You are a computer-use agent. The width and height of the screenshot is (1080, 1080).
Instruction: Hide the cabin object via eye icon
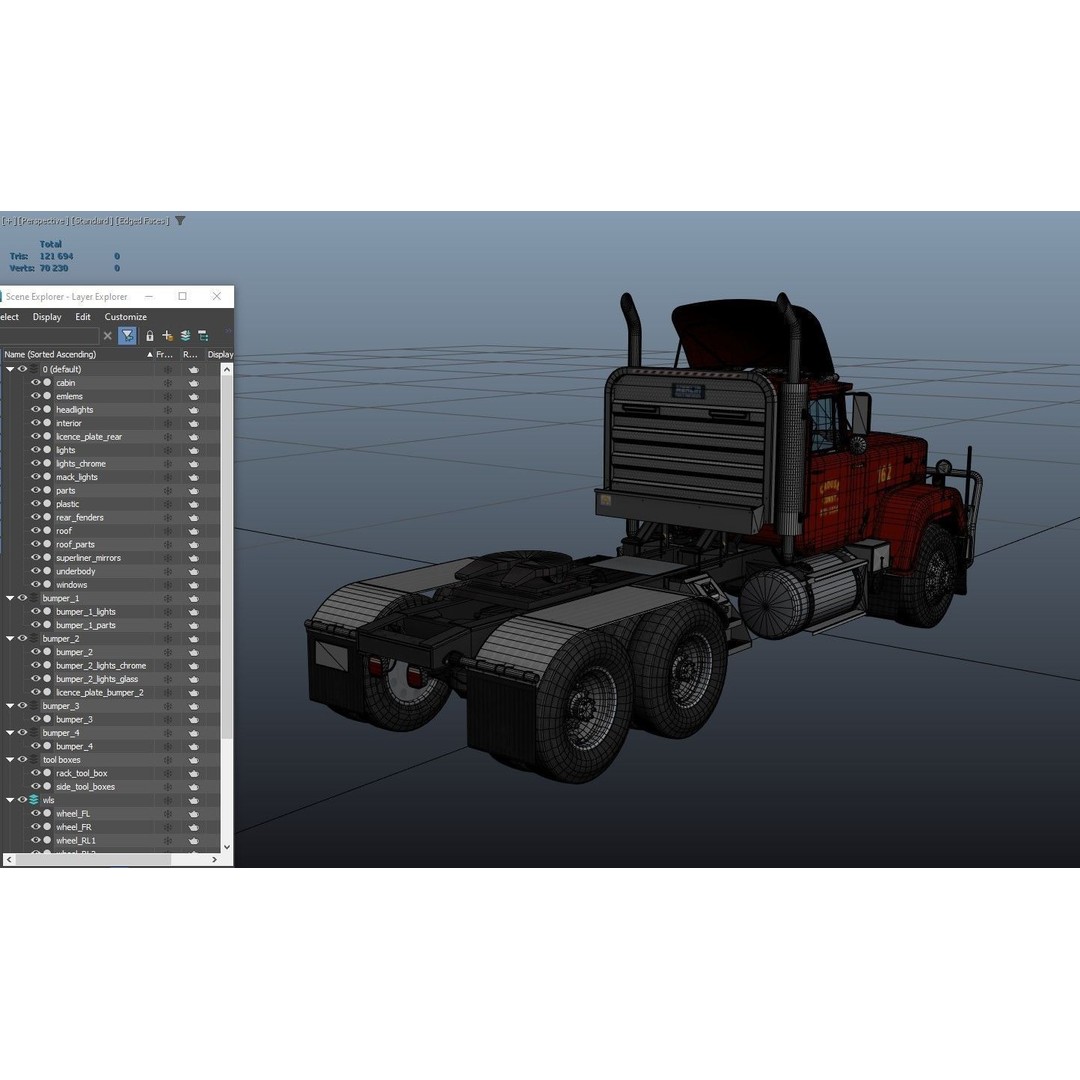click(x=36, y=382)
